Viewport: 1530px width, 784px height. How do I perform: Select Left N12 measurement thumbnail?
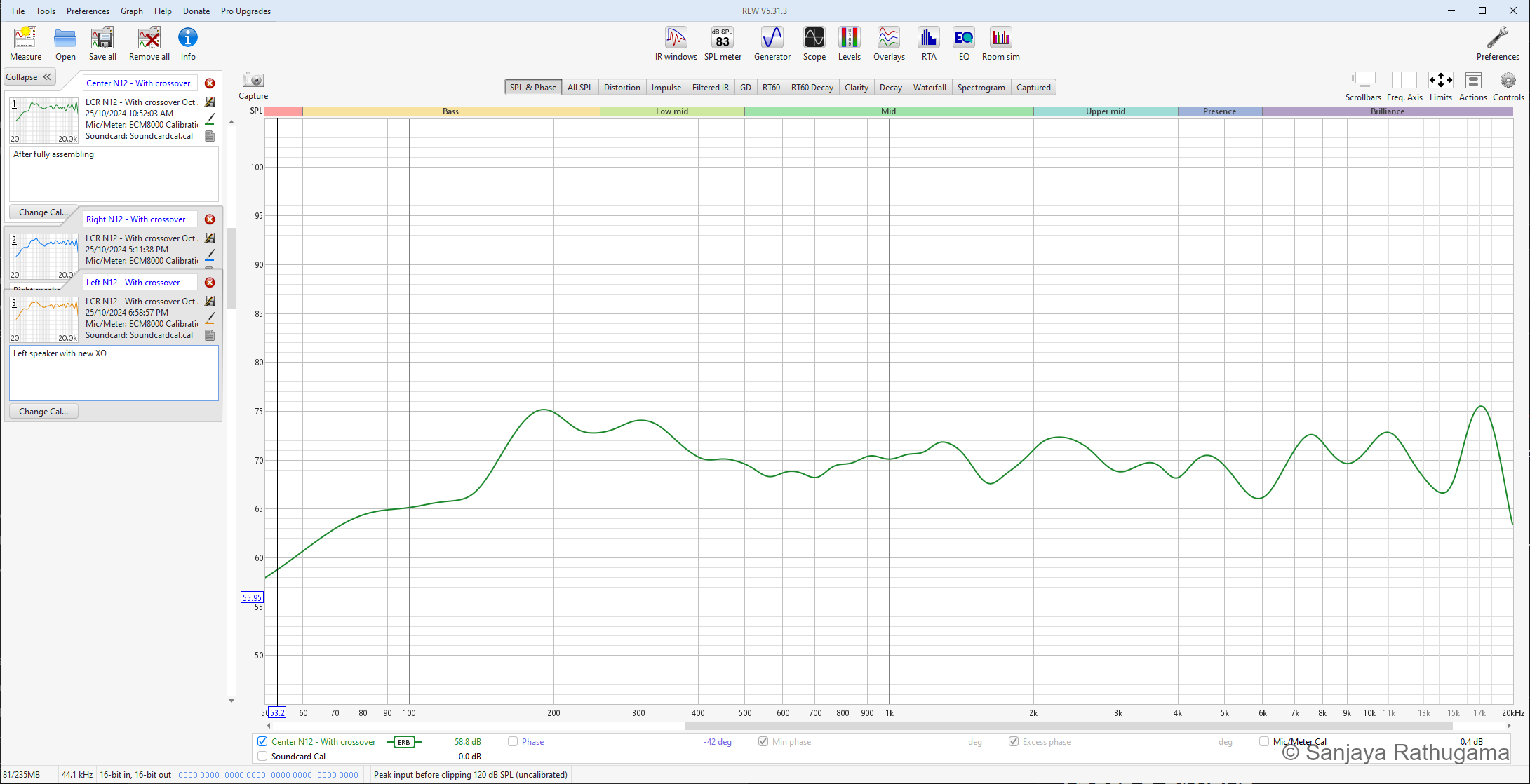(x=44, y=319)
